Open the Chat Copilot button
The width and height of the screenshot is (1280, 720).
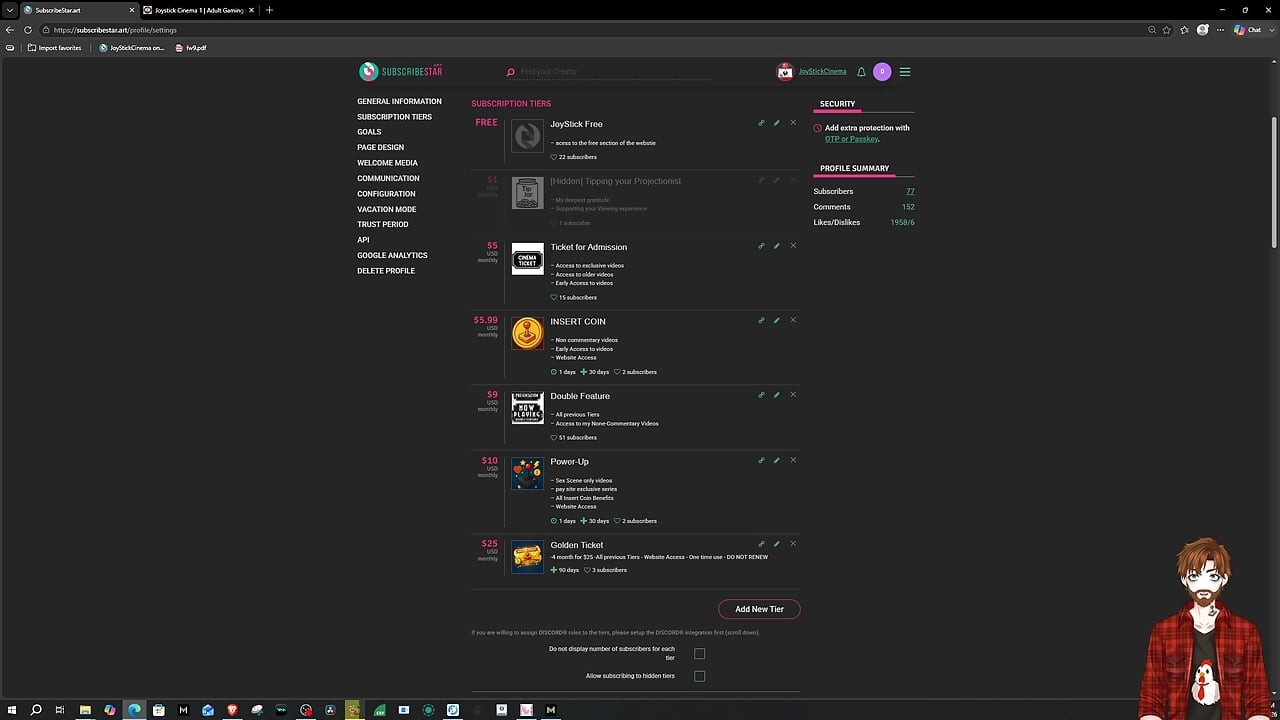click(x=1248, y=30)
